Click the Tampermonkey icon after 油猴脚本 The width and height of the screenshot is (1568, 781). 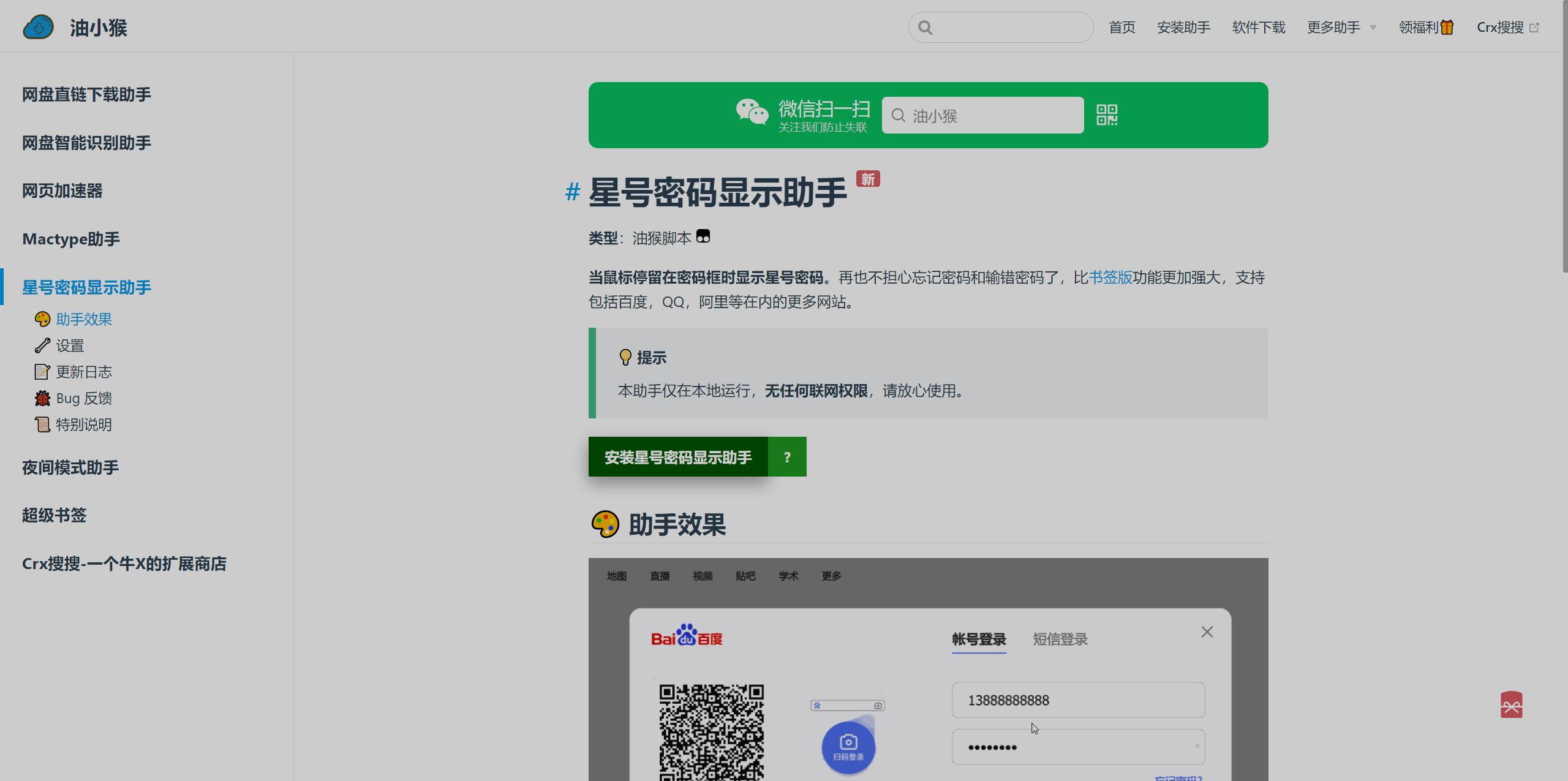(703, 236)
